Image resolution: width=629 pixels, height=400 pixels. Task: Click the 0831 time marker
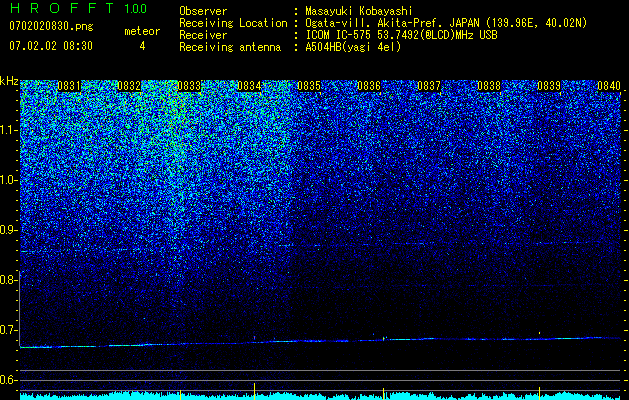[x=69, y=86]
